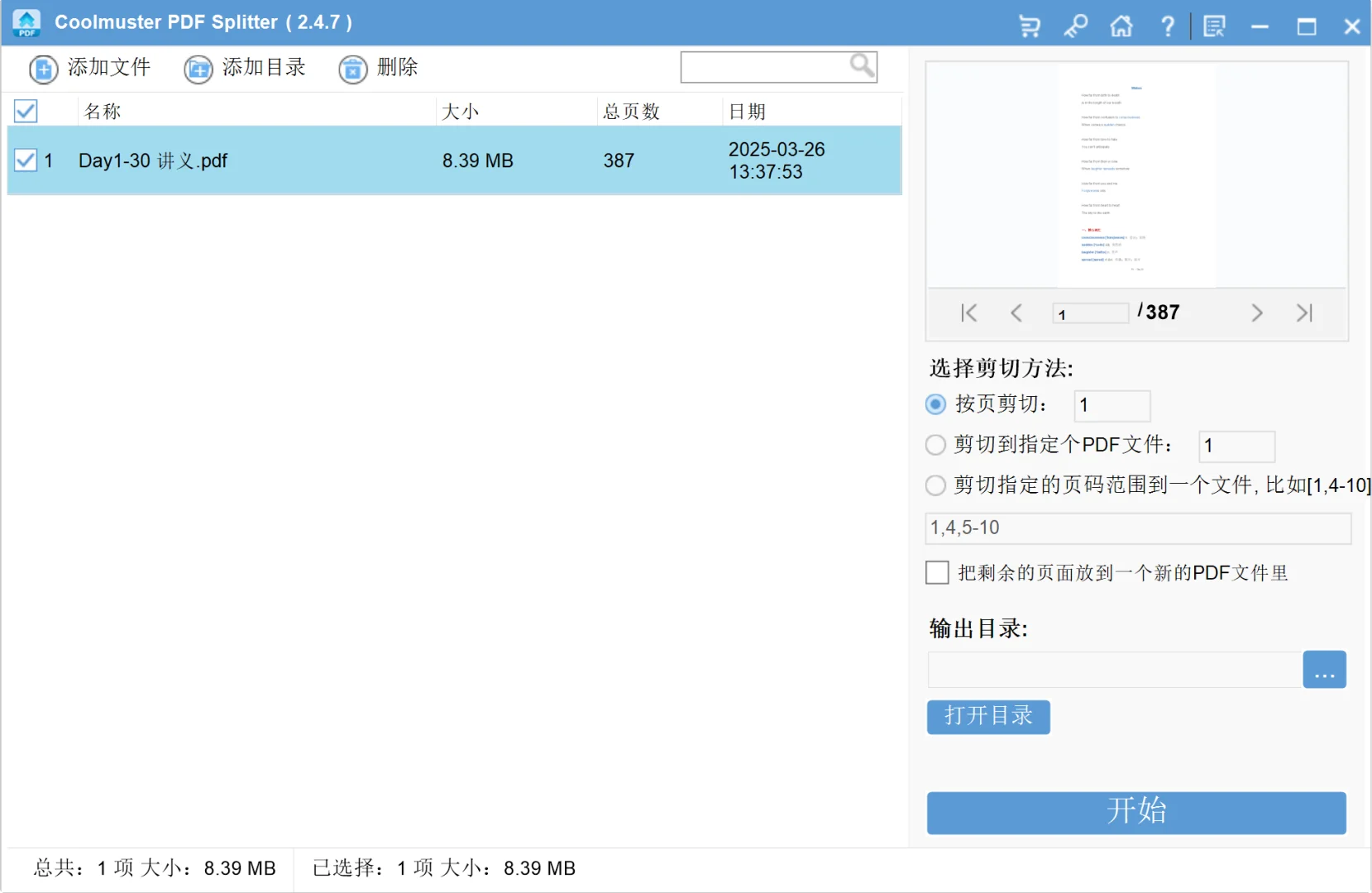1372x893 pixels.
Task: Sort by the 大小 column header
Action: [461, 112]
